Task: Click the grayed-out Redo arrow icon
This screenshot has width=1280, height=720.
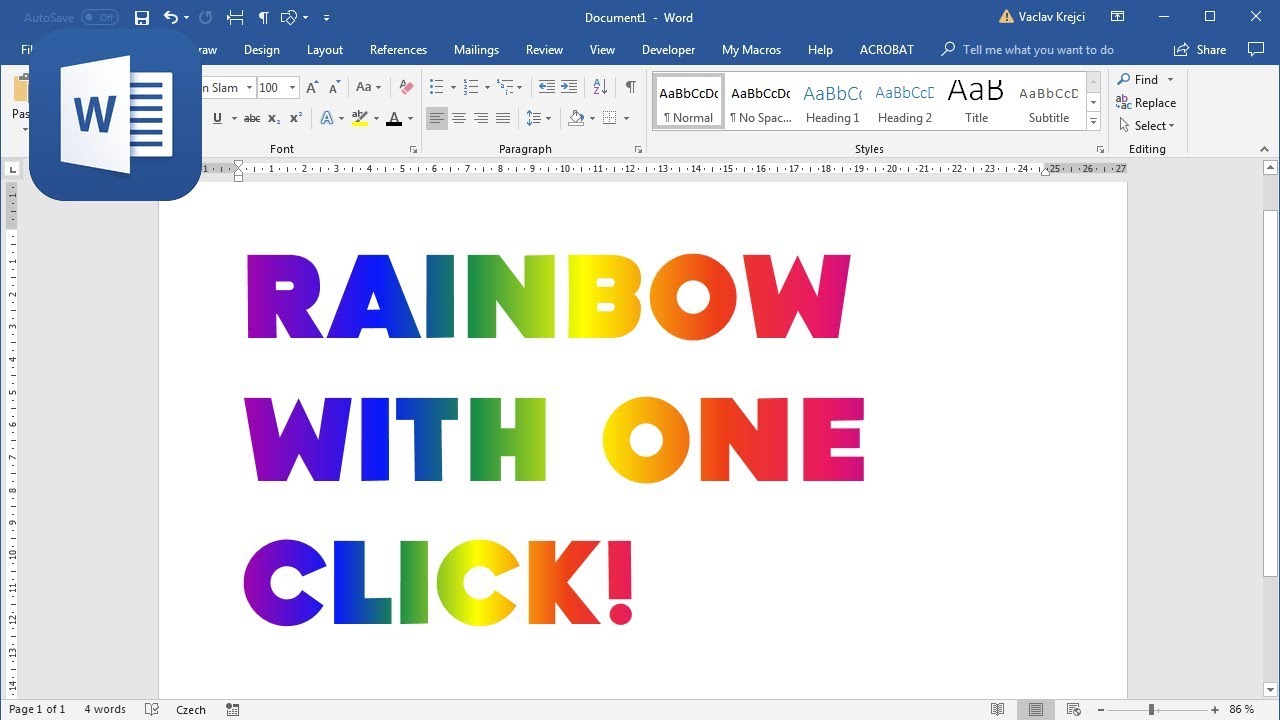Action: (x=206, y=18)
